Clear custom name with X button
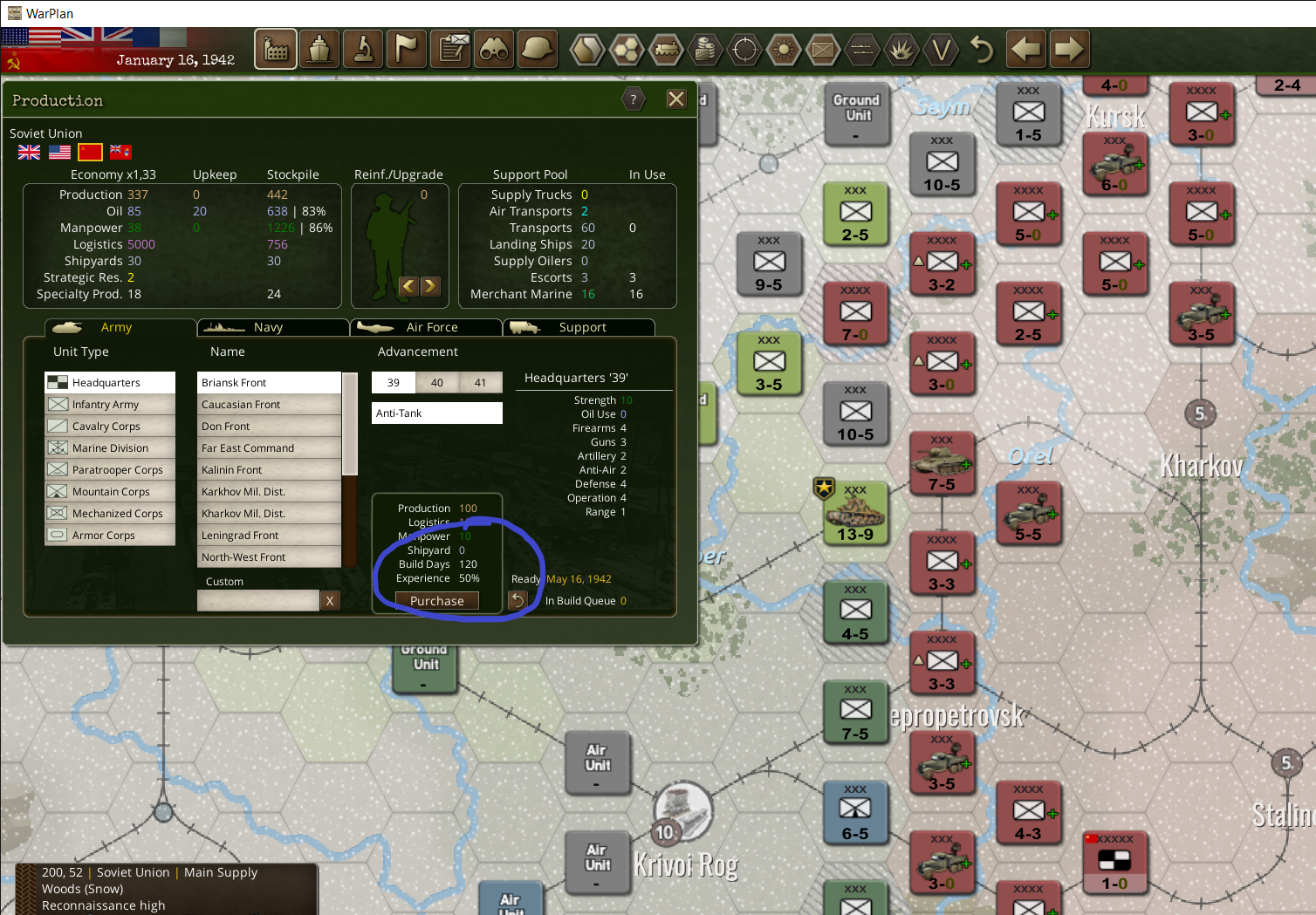This screenshot has width=1316, height=915. (330, 600)
